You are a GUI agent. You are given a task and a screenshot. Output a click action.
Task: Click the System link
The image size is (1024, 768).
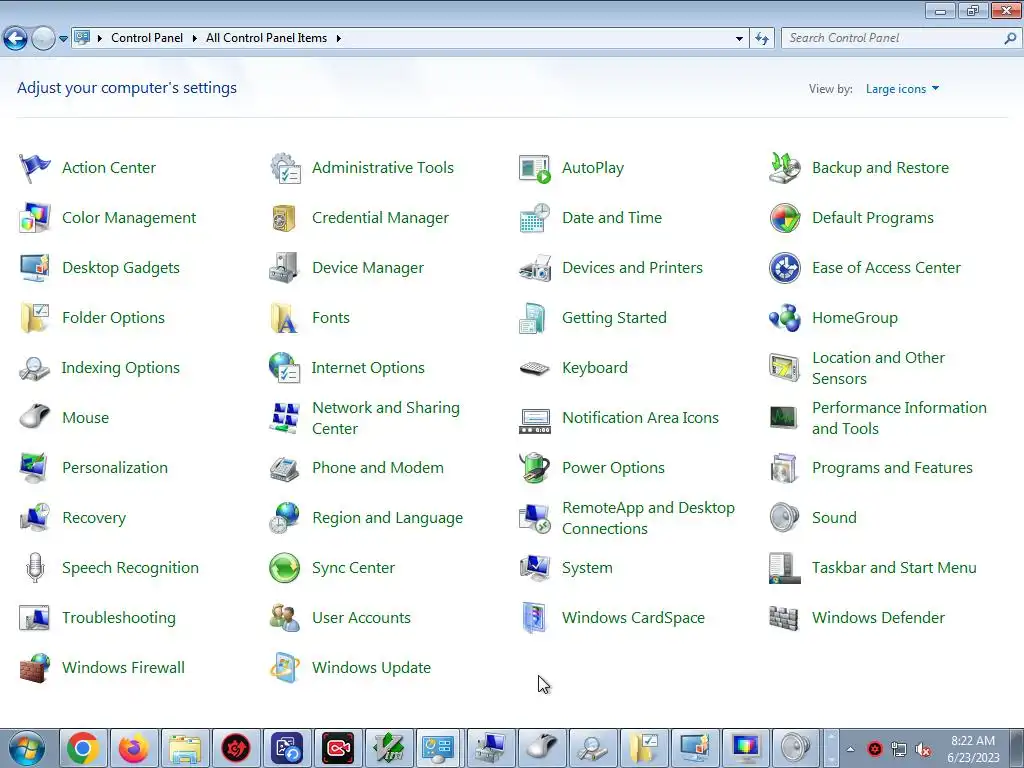588,568
